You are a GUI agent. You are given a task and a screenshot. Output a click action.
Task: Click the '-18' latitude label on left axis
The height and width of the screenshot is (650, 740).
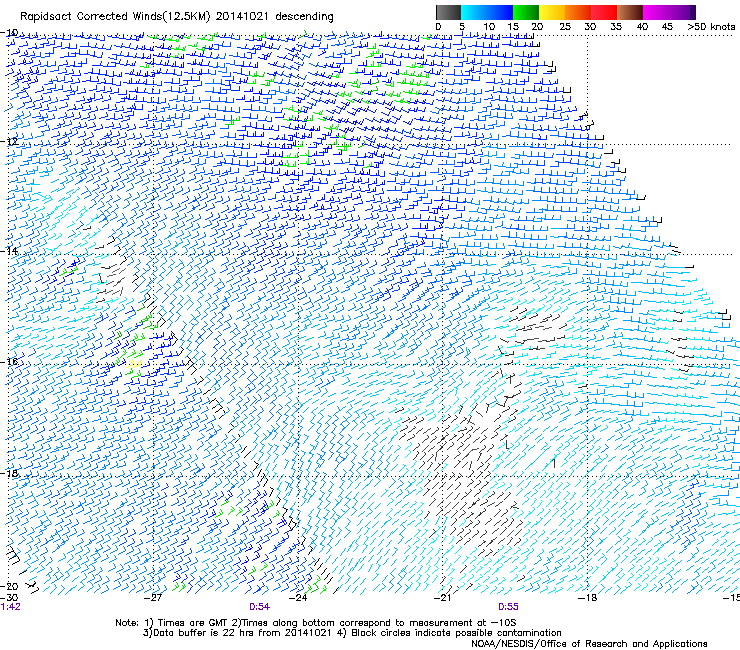9,473
